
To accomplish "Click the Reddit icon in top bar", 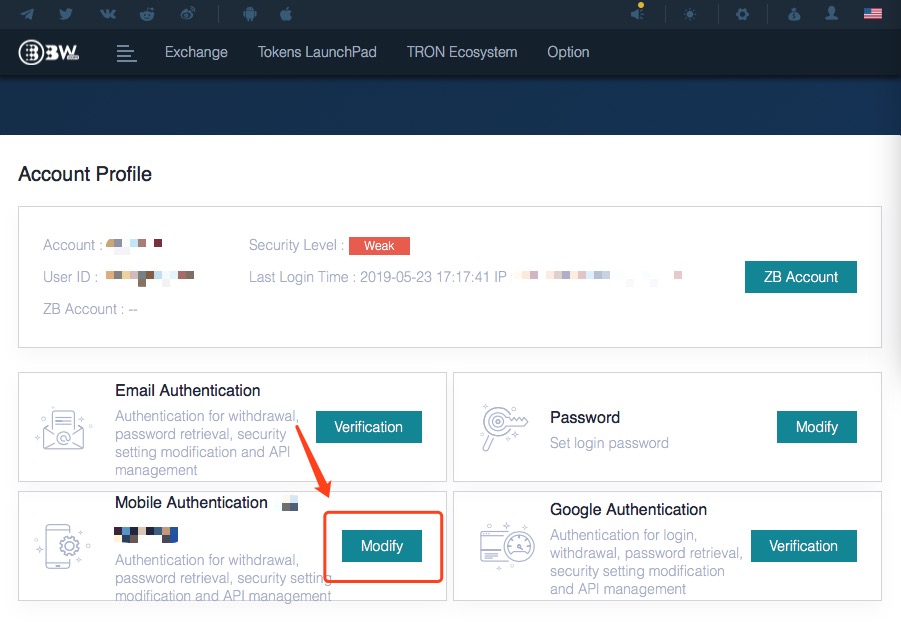I will click(x=148, y=14).
